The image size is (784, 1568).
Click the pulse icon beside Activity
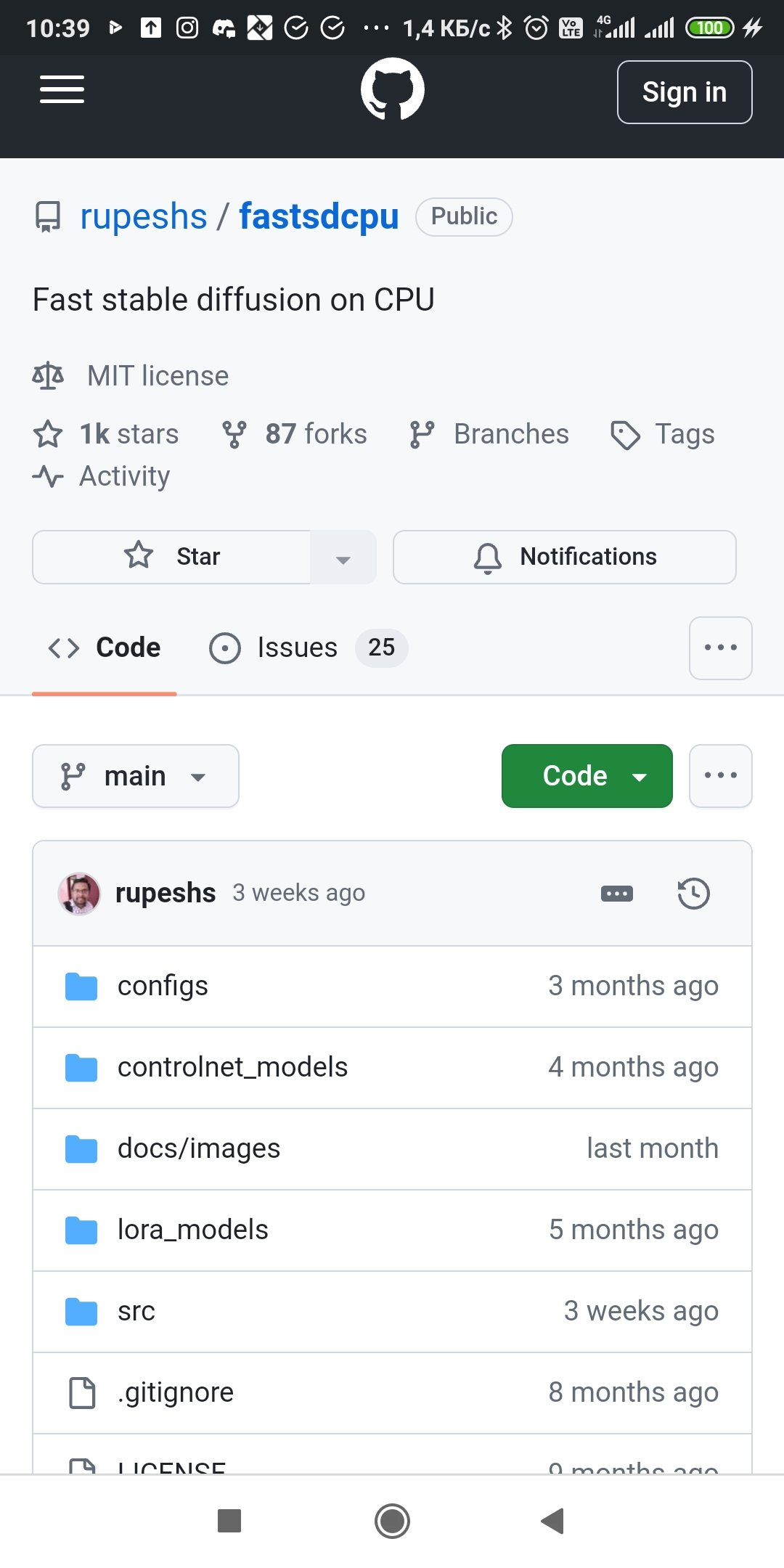(48, 476)
